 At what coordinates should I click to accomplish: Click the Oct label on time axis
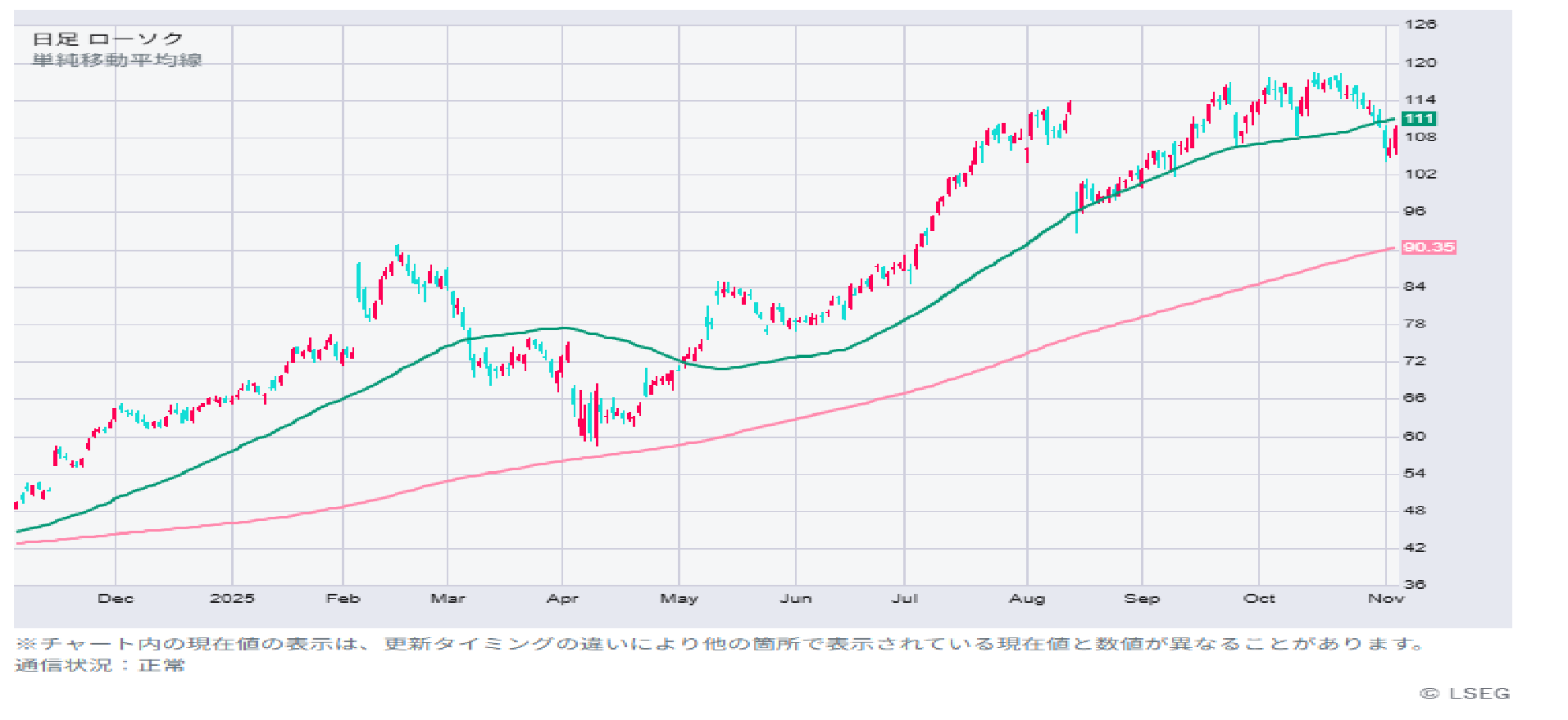(x=1259, y=599)
